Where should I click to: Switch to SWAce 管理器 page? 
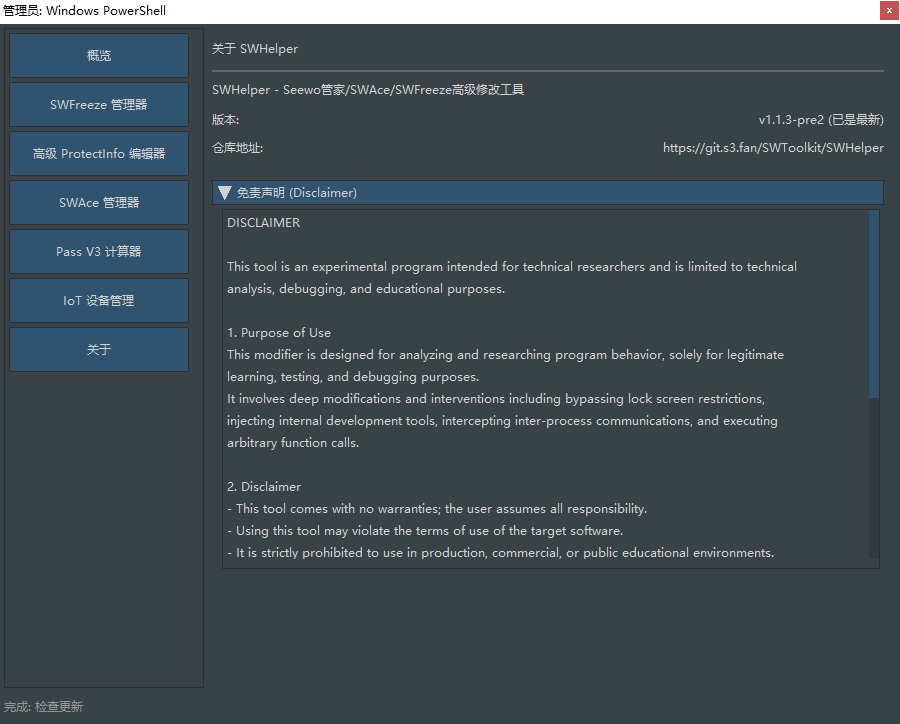(x=99, y=203)
